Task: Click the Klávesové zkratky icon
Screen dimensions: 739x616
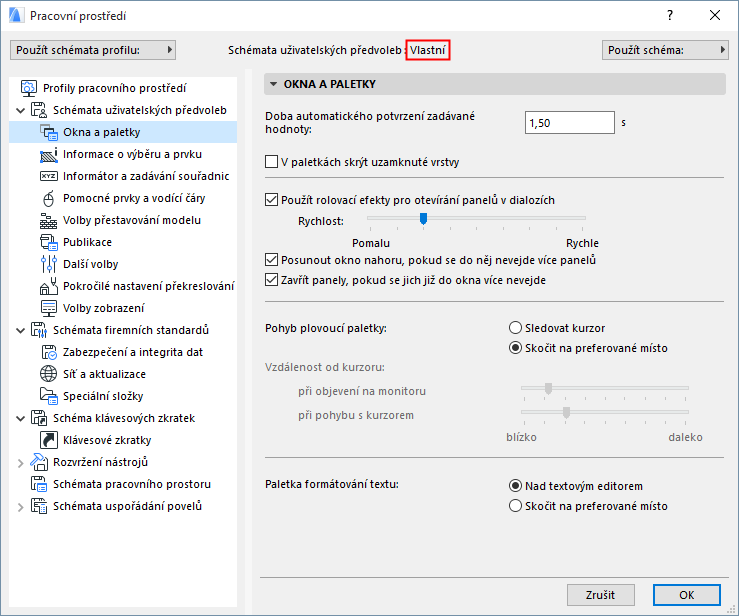Action: (50, 440)
